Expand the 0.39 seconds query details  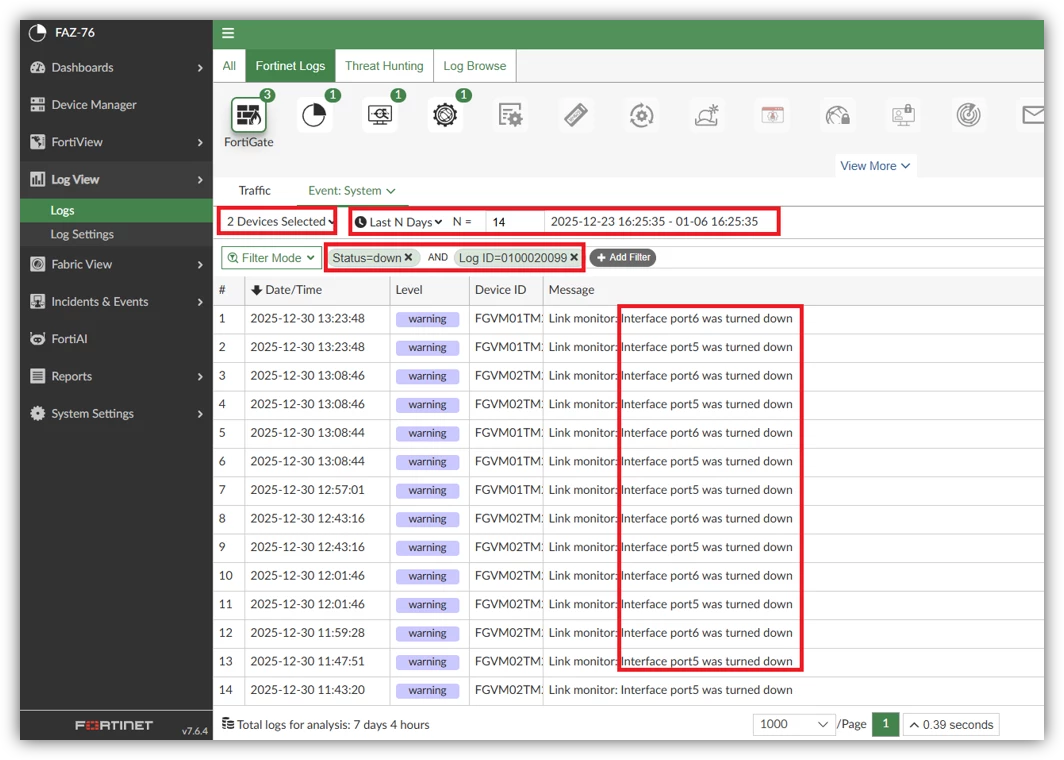[x=951, y=725]
